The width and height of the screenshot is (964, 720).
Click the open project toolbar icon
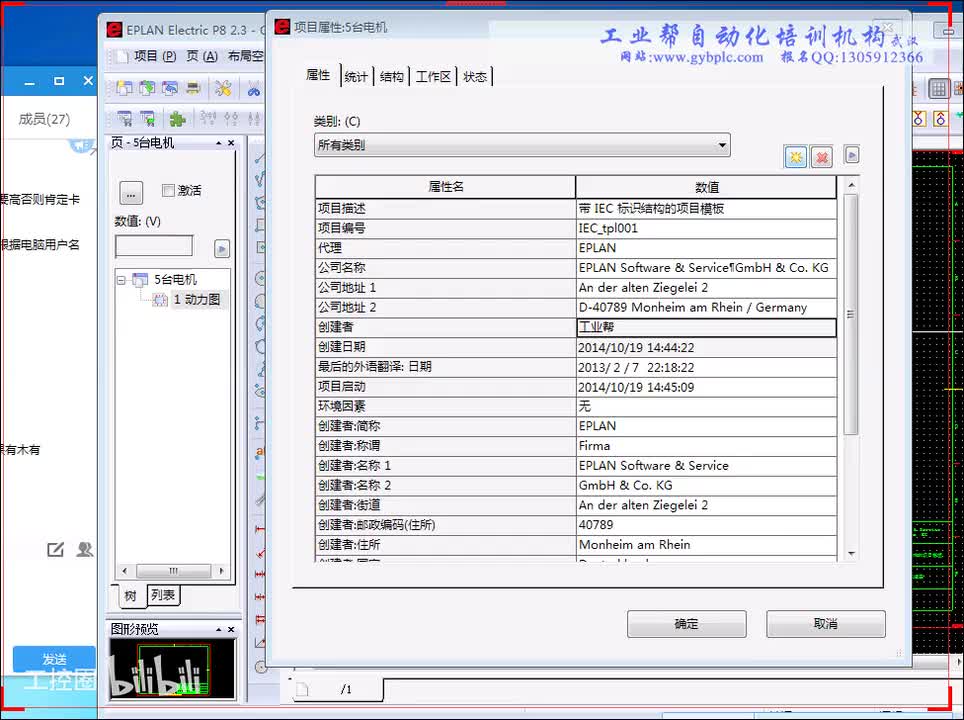147,88
